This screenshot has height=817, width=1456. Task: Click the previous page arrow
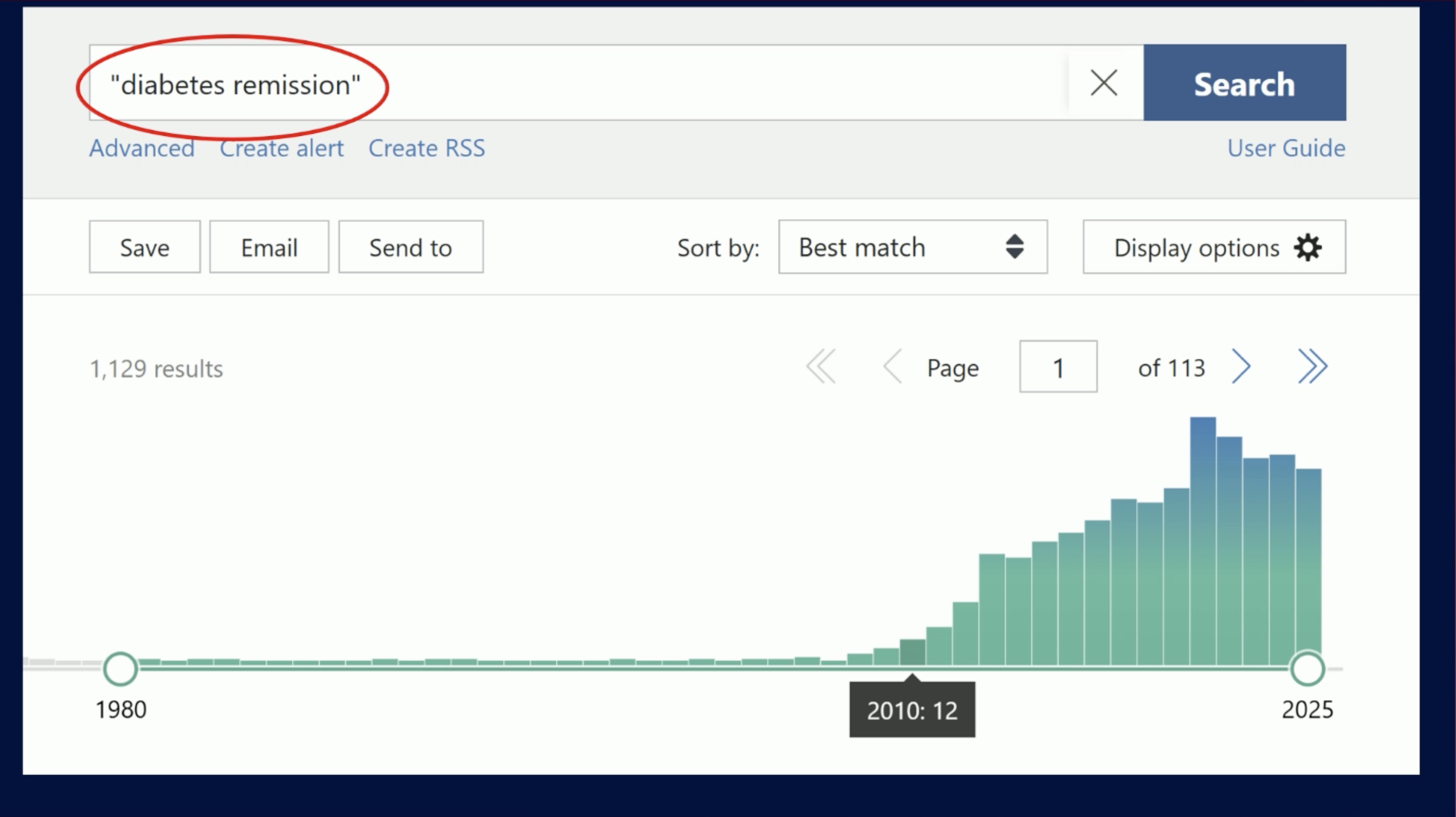click(893, 367)
